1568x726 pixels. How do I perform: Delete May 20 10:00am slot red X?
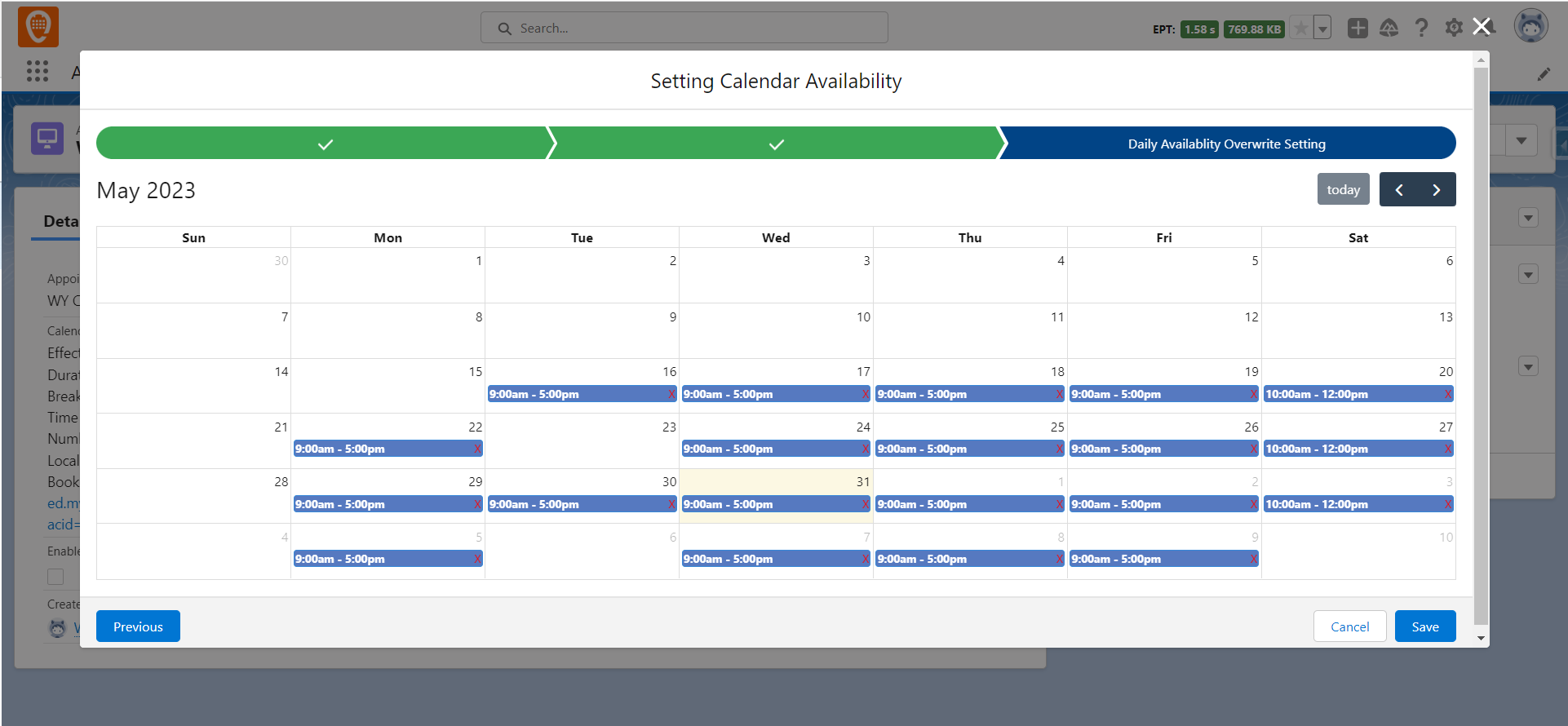1448,395
